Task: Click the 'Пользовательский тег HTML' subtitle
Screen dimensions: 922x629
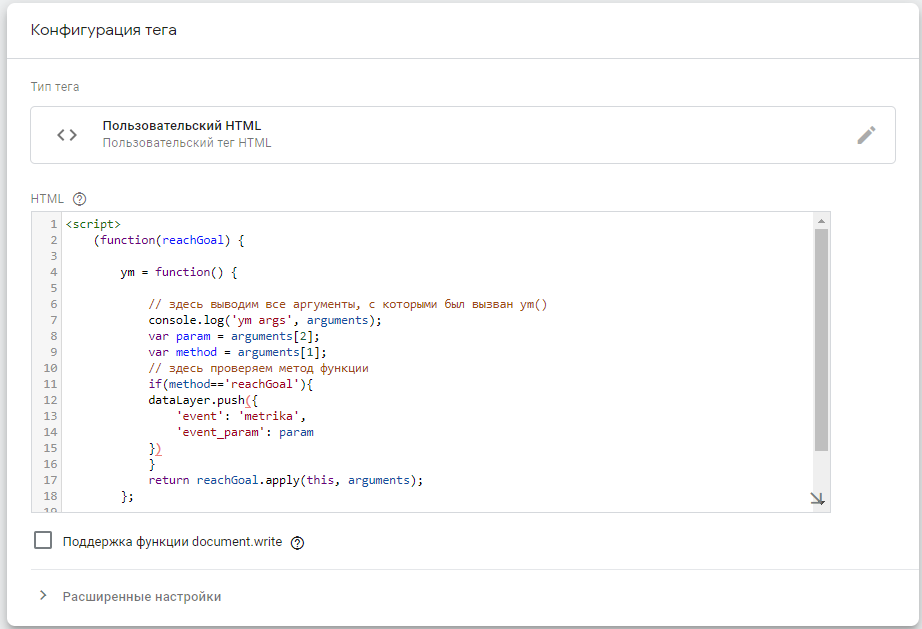Action: [x=187, y=143]
